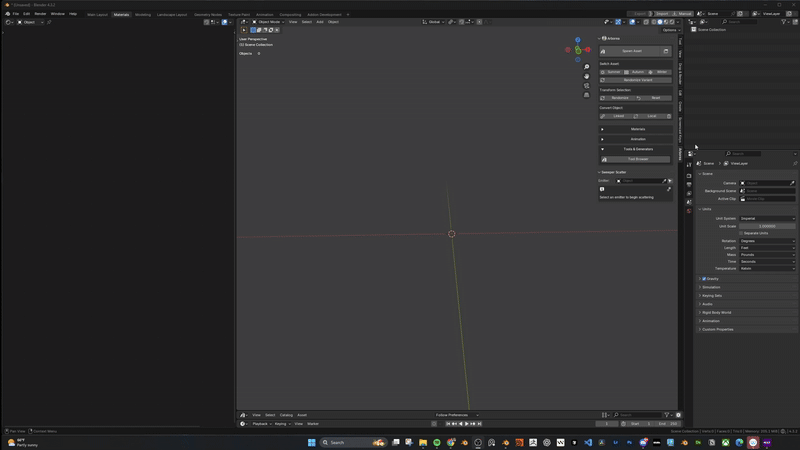This screenshot has height=450, width=800.
Task: Click the Camera object field in Scene properties
Action: [767, 183]
